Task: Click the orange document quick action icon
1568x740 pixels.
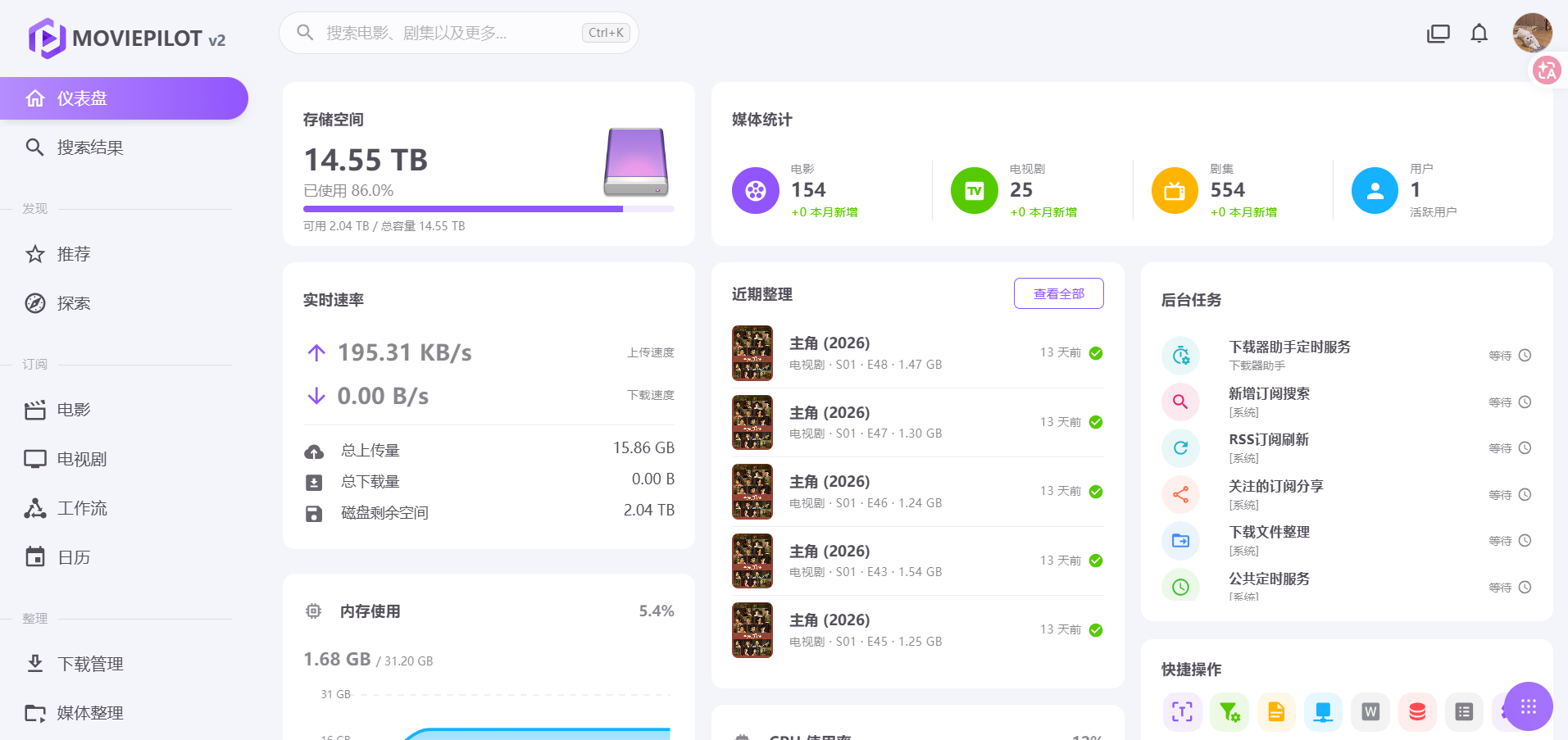Action: pyautogui.click(x=1276, y=711)
